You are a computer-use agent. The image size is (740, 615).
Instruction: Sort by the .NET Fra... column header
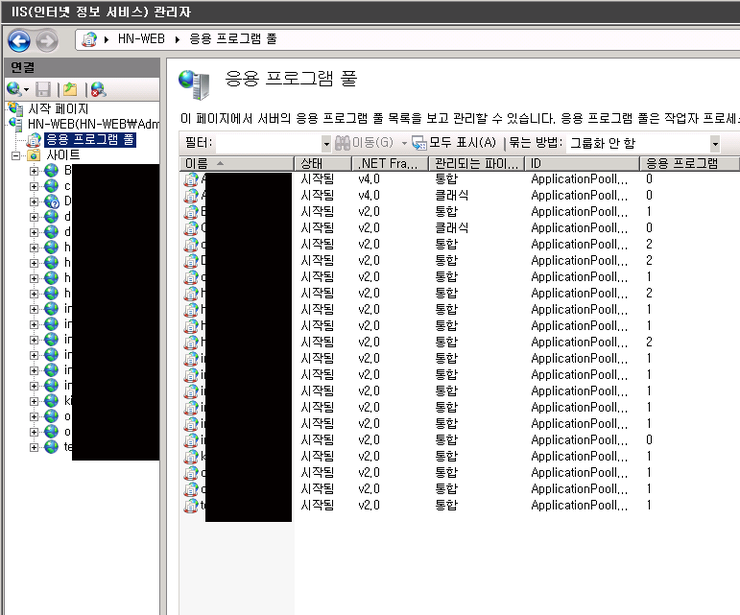pos(390,164)
